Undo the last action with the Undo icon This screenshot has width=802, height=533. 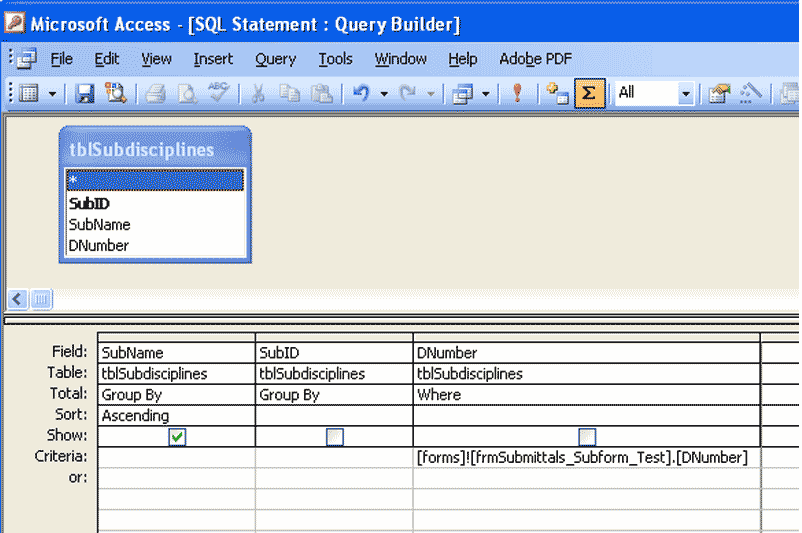click(x=361, y=94)
